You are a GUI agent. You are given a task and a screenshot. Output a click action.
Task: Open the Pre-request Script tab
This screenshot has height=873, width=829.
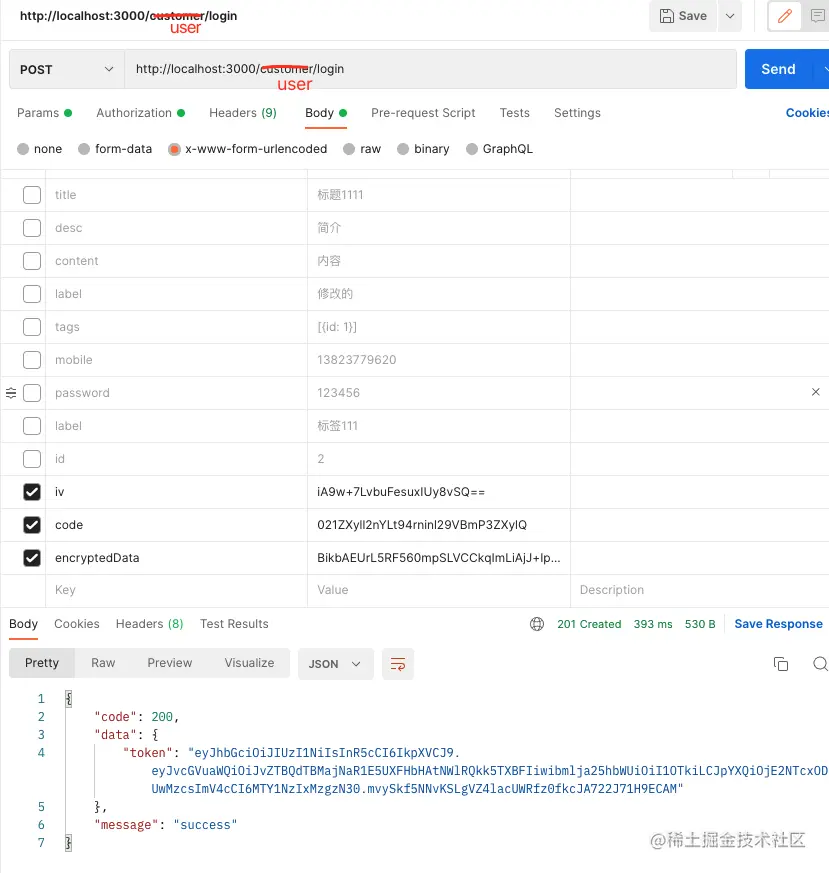(423, 113)
